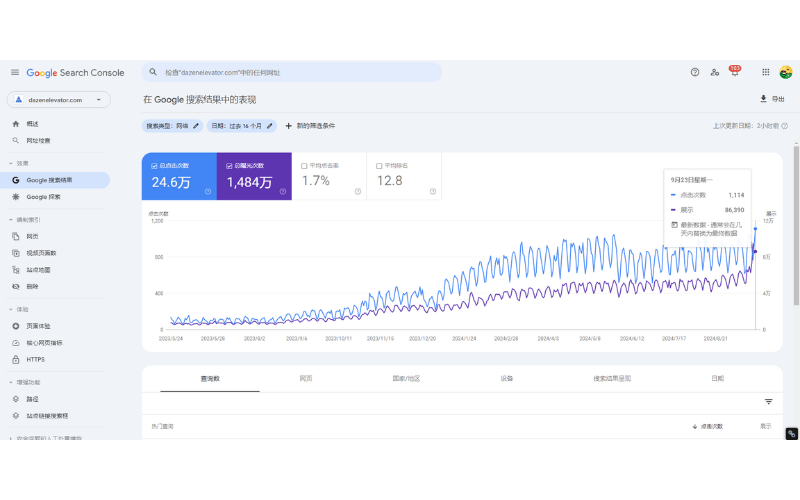Add a new filter condition 新的筛选条件
The width and height of the screenshot is (800, 500).
tap(310, 126)
